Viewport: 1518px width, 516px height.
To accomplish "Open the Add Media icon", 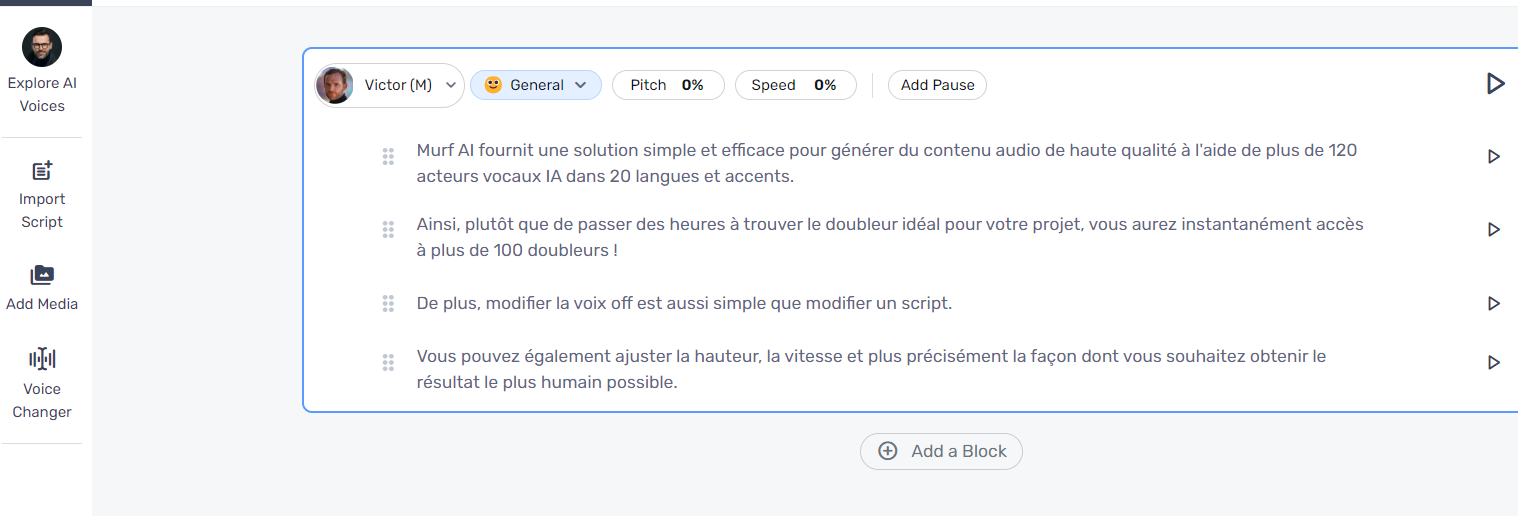I will [x=42, y=275].
